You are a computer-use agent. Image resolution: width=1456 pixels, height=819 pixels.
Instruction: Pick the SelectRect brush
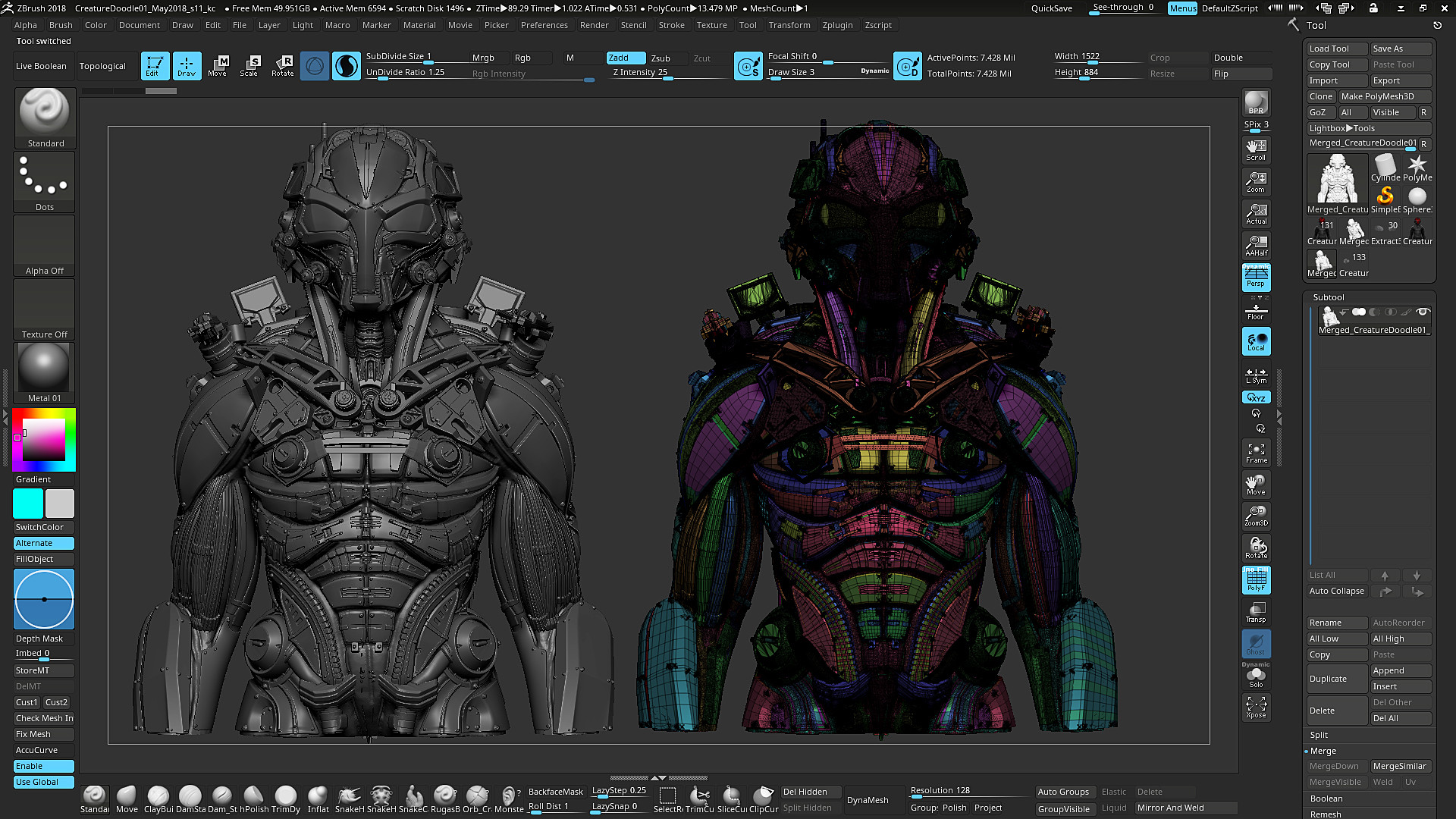point(668,799)
